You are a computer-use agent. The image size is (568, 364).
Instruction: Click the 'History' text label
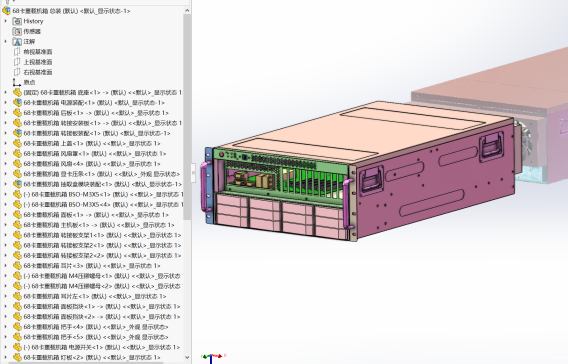33,21
